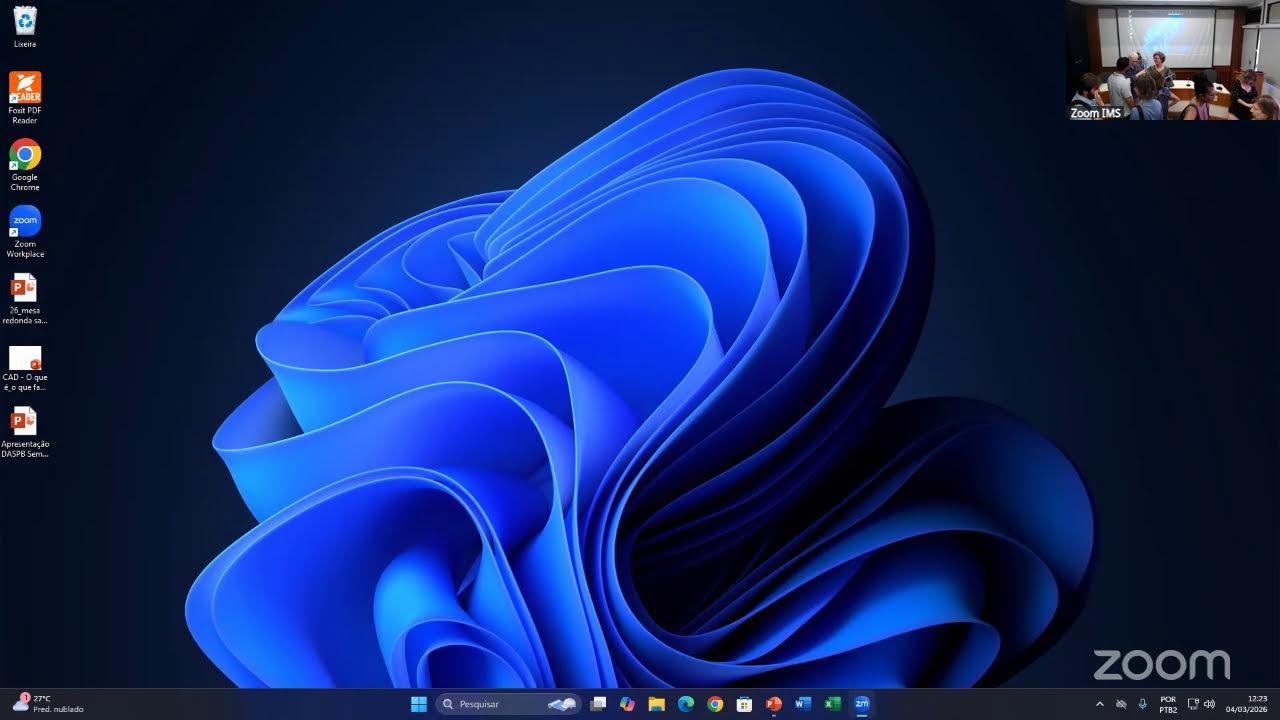Open the Windows Start menu
The width and height of the screenshot is (1280, 720).
coord(419,704)
